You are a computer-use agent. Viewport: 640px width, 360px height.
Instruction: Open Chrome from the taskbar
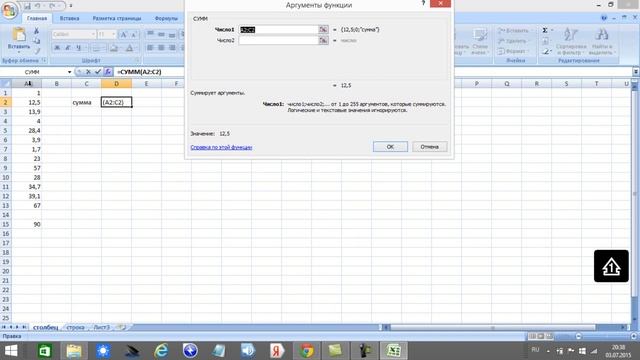click(x=306, y=351)
